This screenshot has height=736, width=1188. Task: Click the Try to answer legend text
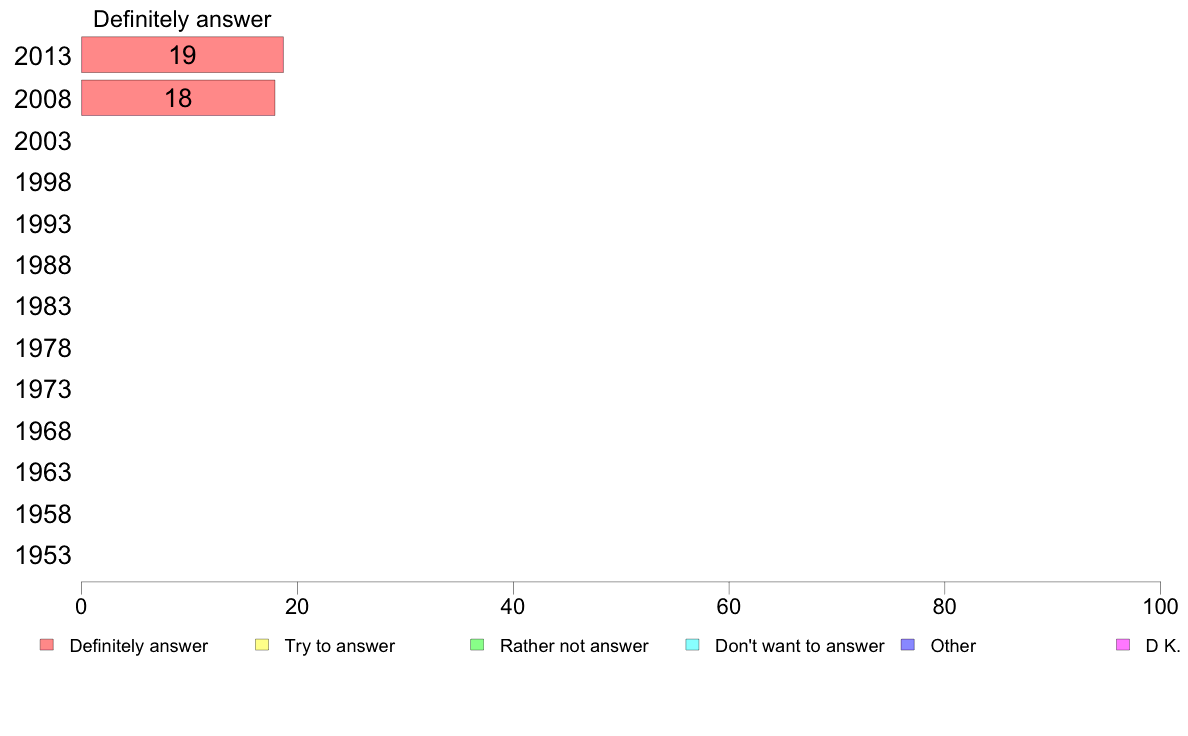(x=339, y=646)
